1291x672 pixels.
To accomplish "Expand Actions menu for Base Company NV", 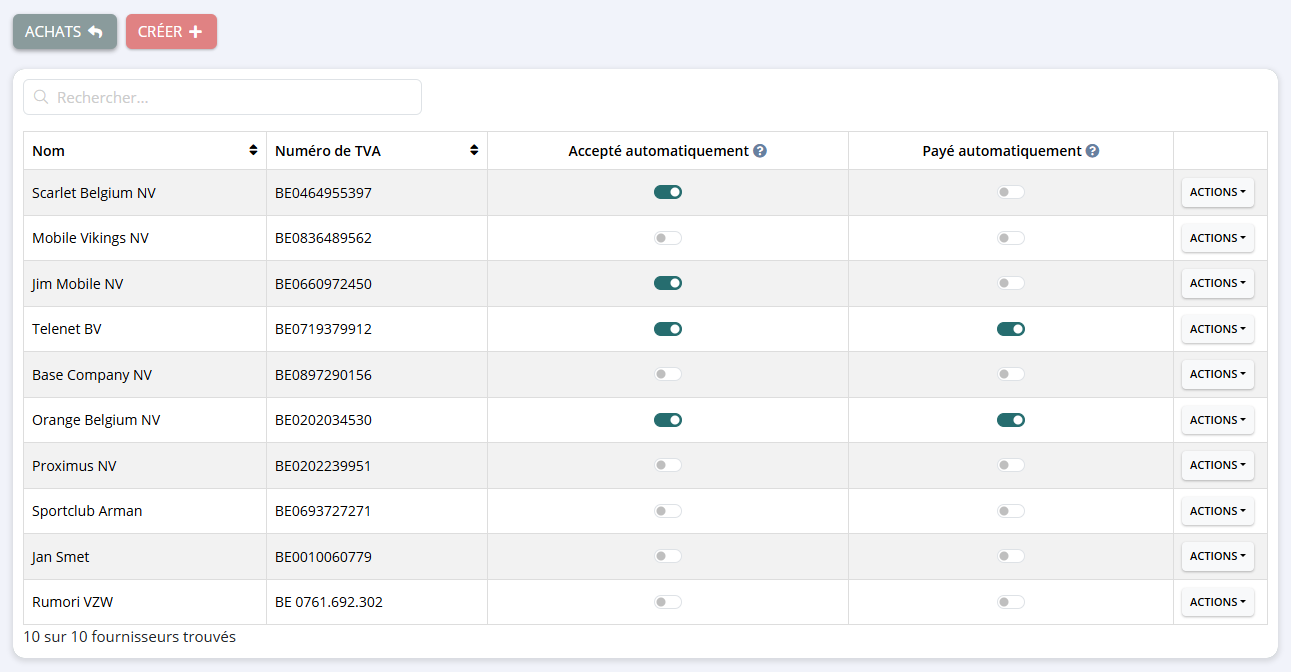I will click(x=1217, y=374).
